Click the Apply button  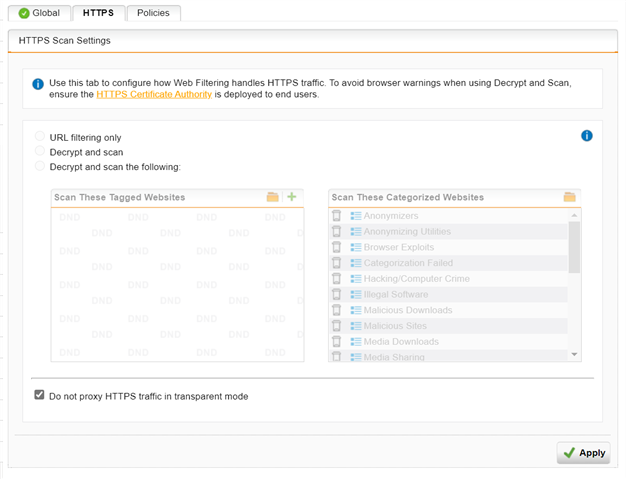(x=584, y=453)
